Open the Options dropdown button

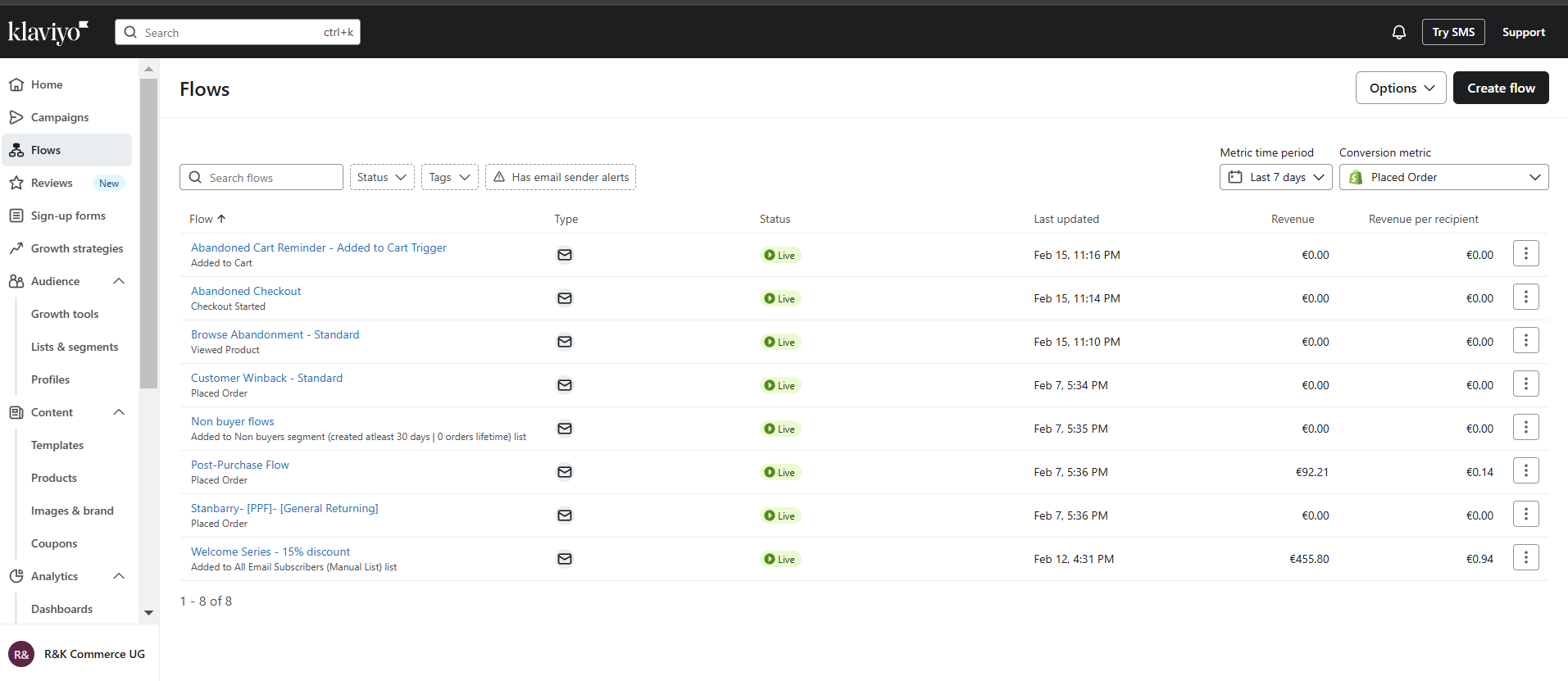tap(1401, 88)
